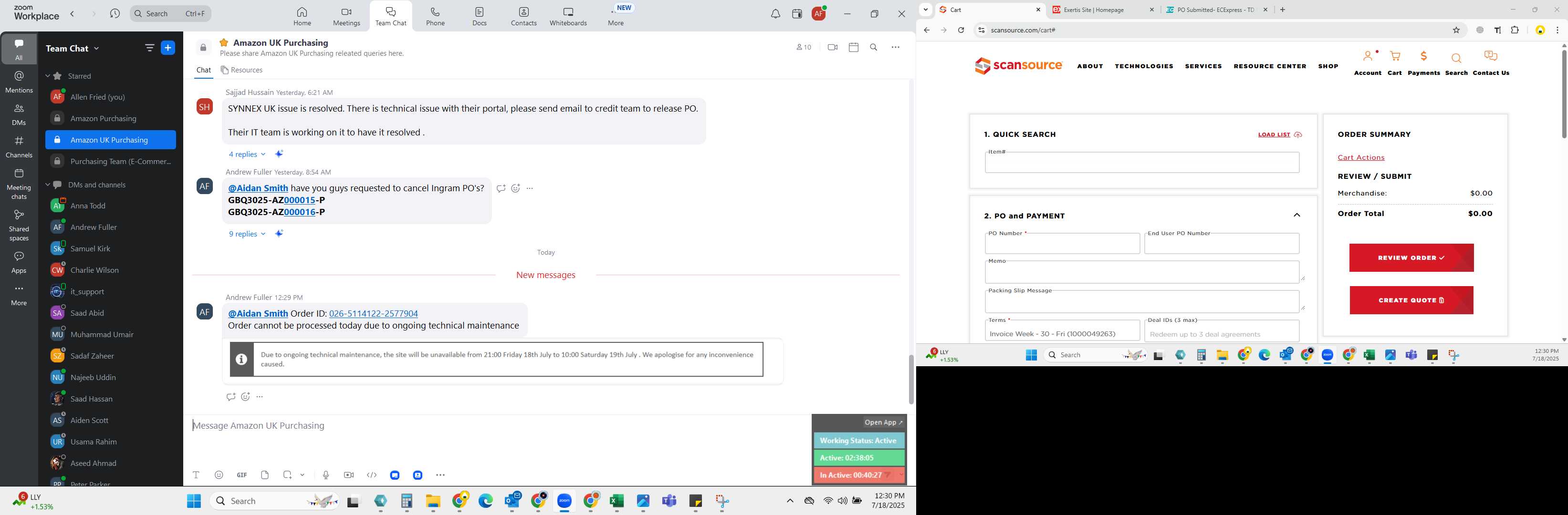1568x515 pixels.
Task: Open the RESOURCE CENTER menu on ScanSource
Action: click(x=1270, y=66)
